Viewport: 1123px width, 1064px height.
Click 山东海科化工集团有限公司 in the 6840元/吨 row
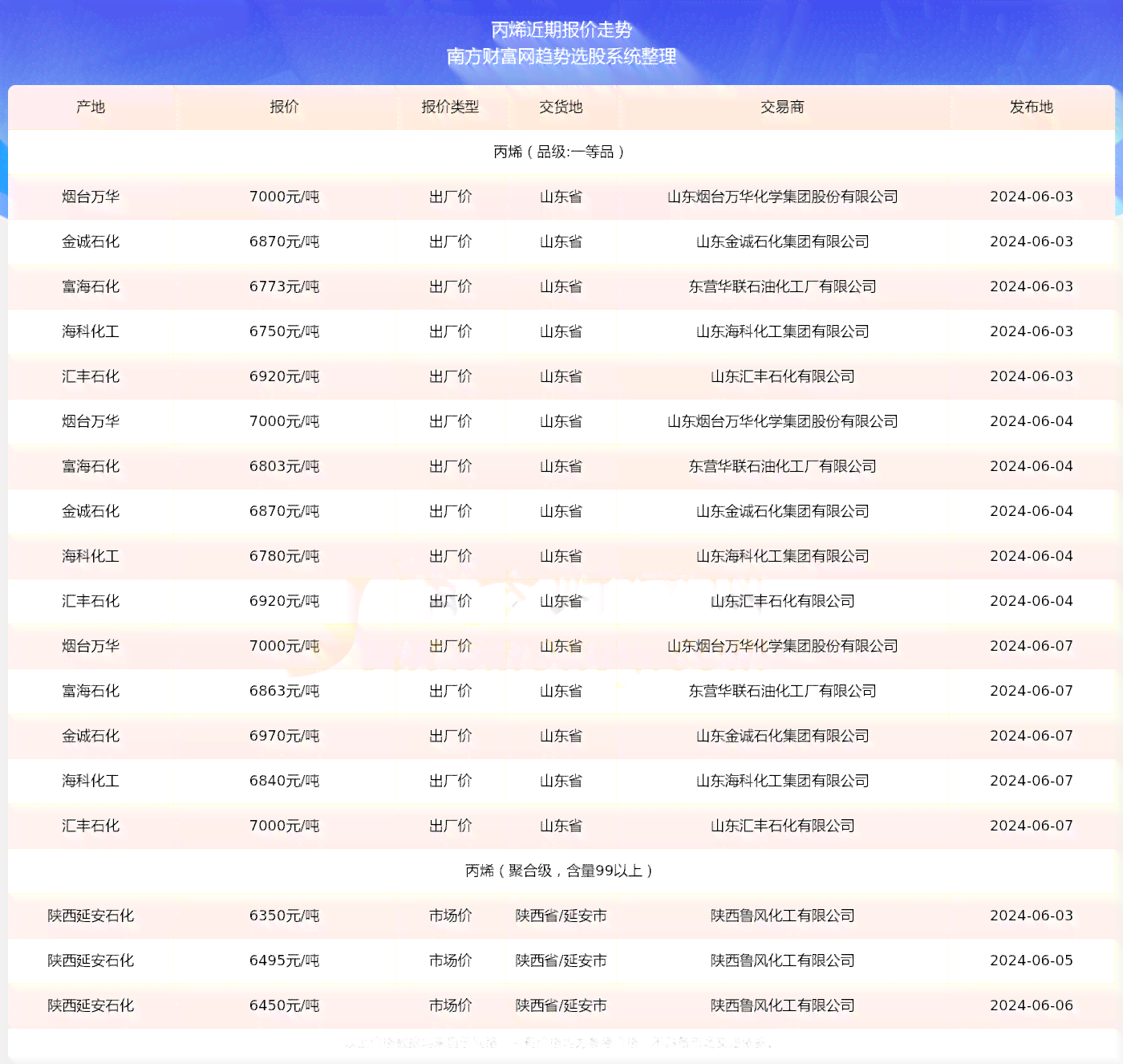[782, 781]
